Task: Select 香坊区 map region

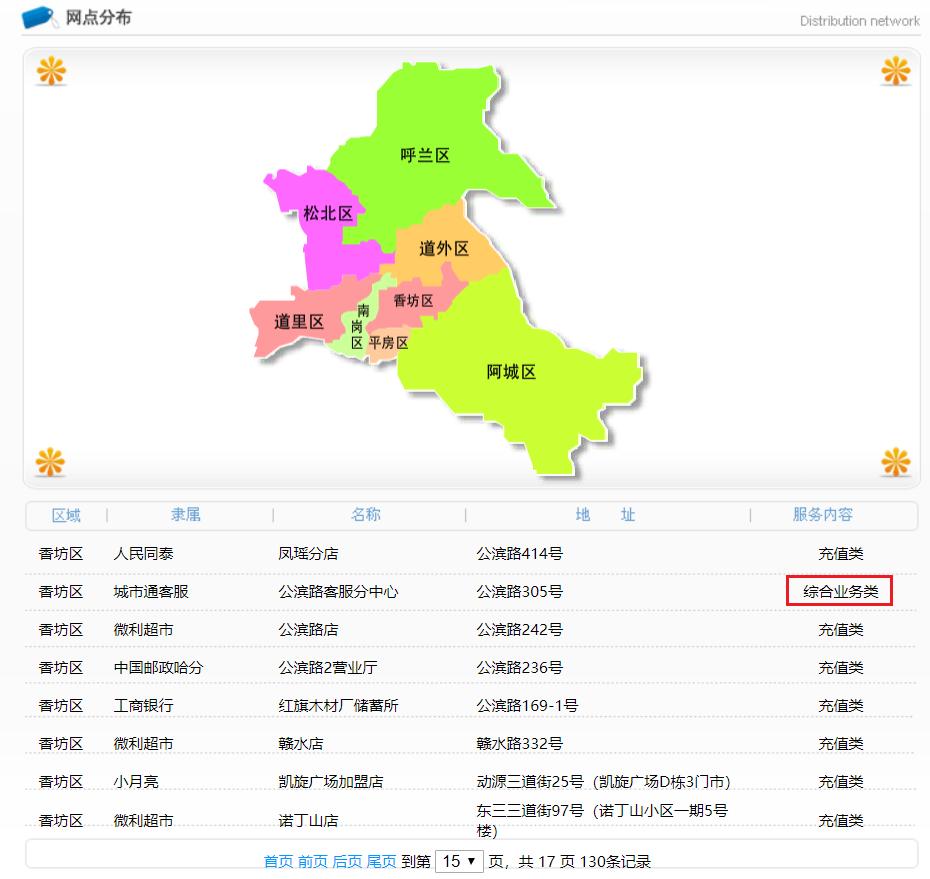Action: point(412,299)
